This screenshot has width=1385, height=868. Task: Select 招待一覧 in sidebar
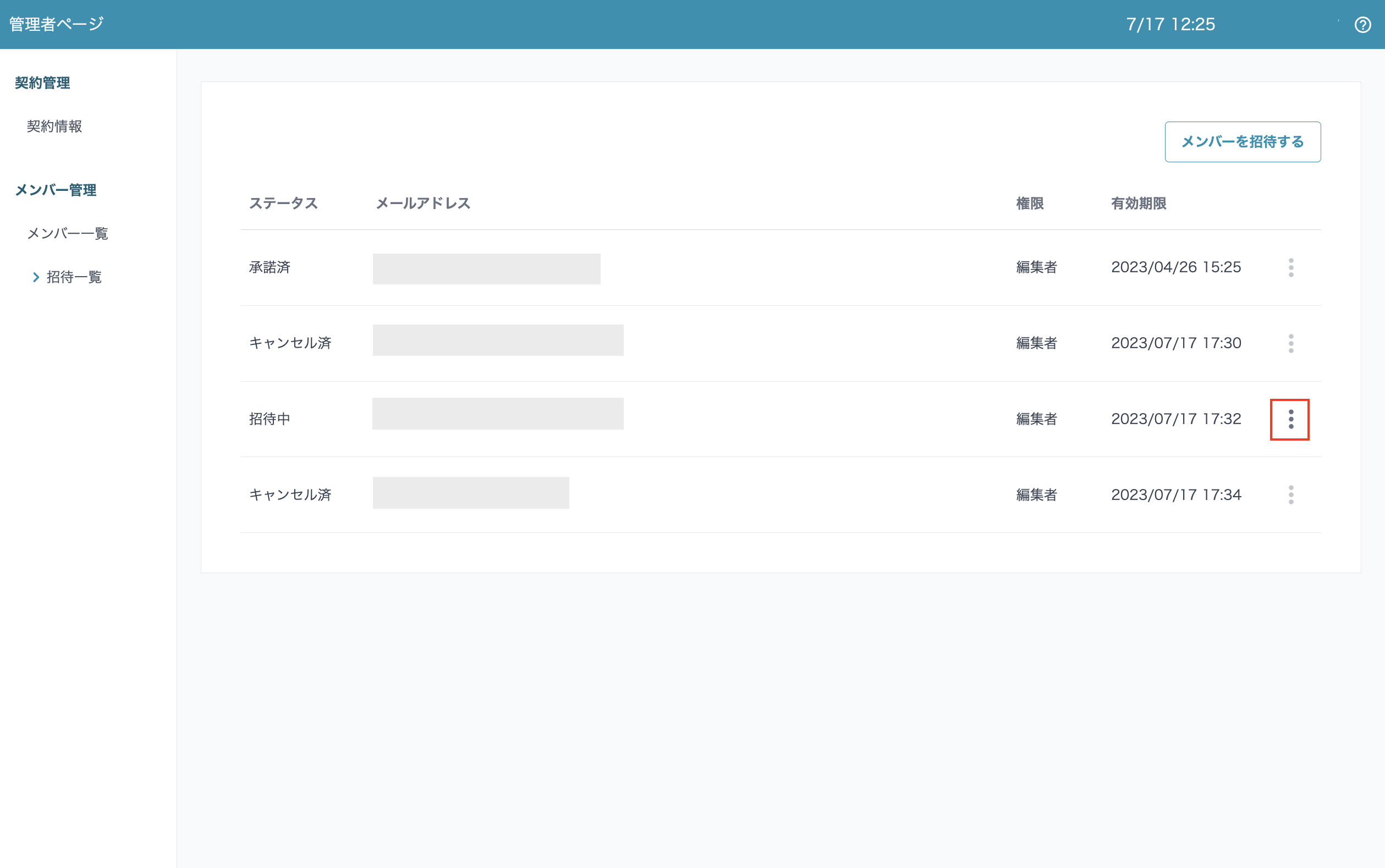(74, 277)
